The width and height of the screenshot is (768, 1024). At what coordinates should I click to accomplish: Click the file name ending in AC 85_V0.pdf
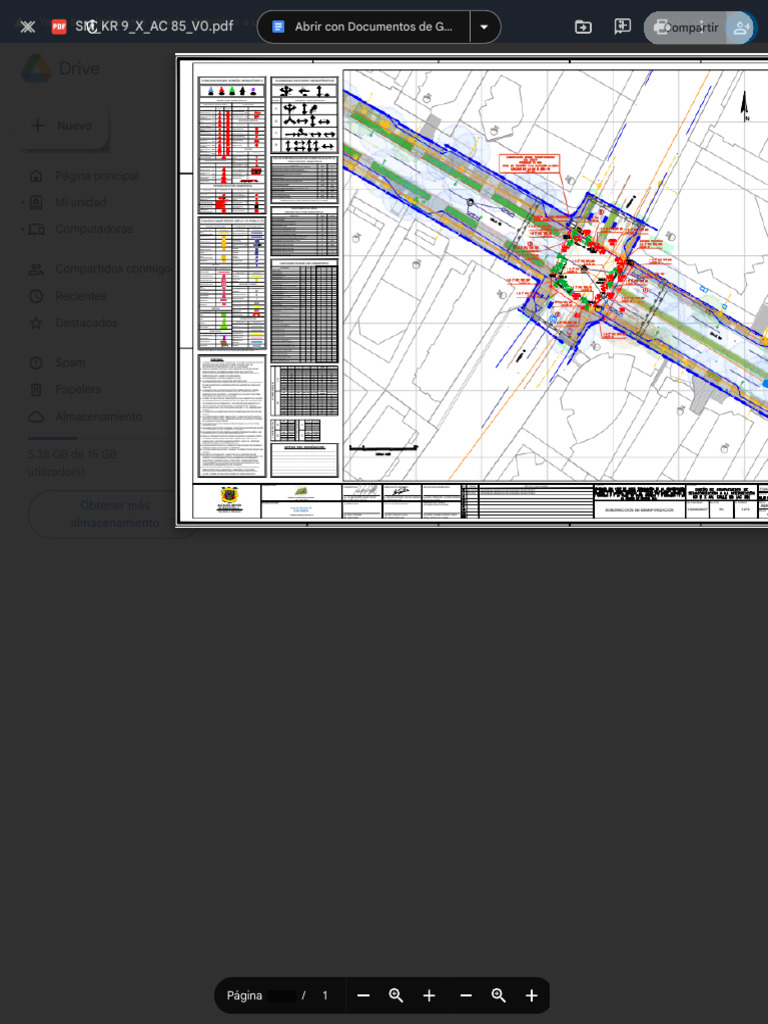(154, 27)
